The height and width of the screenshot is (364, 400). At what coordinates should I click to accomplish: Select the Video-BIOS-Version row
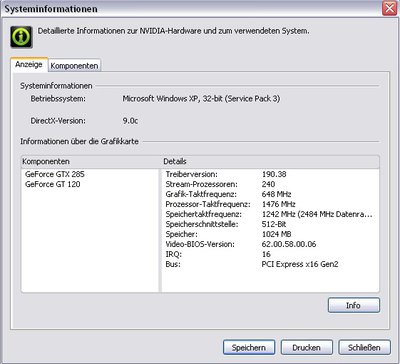point(270,244)
